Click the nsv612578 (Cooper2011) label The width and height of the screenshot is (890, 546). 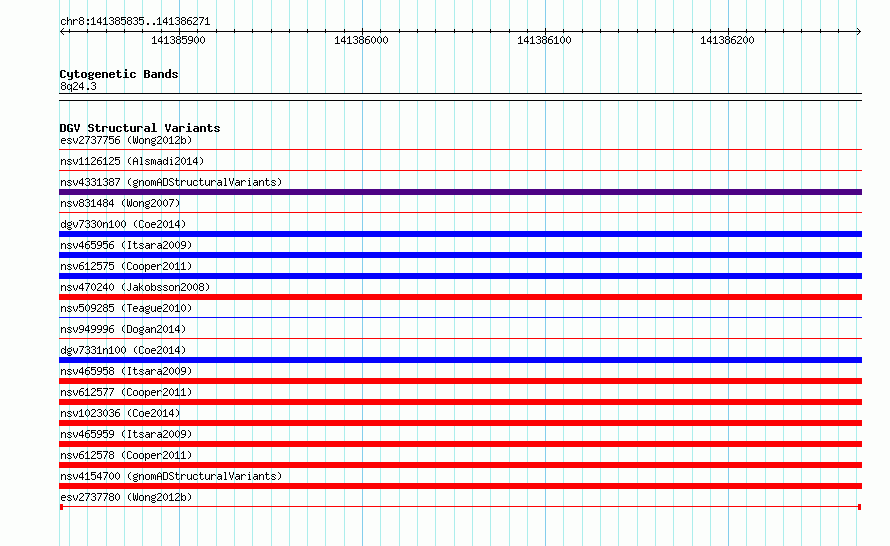coord(126,455)
